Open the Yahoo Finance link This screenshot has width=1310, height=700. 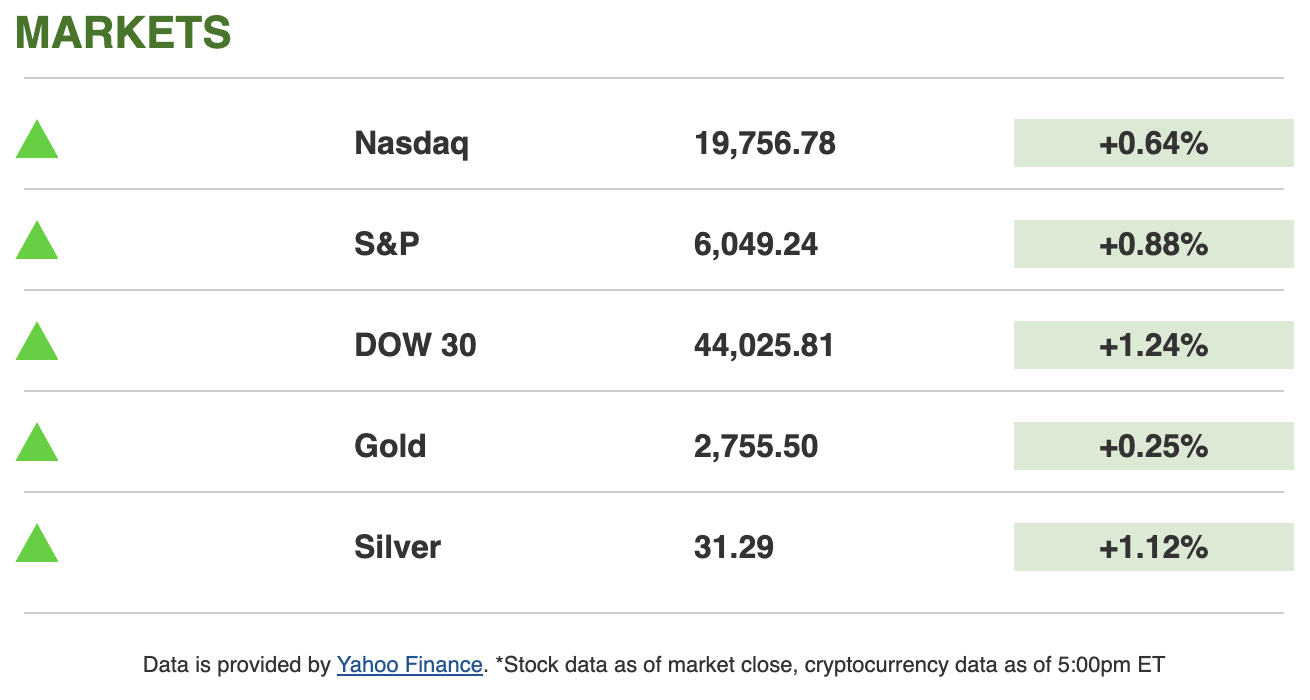click(x=409, y=664)
